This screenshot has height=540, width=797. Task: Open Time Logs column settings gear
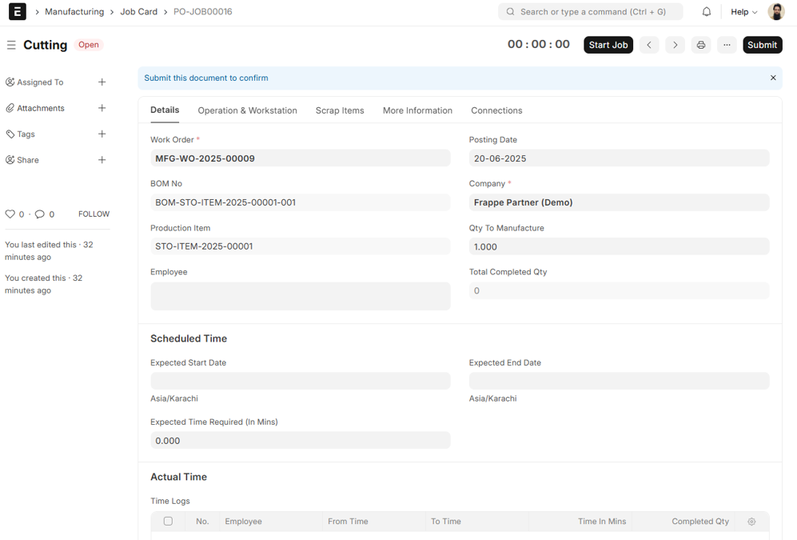point(752,521)
